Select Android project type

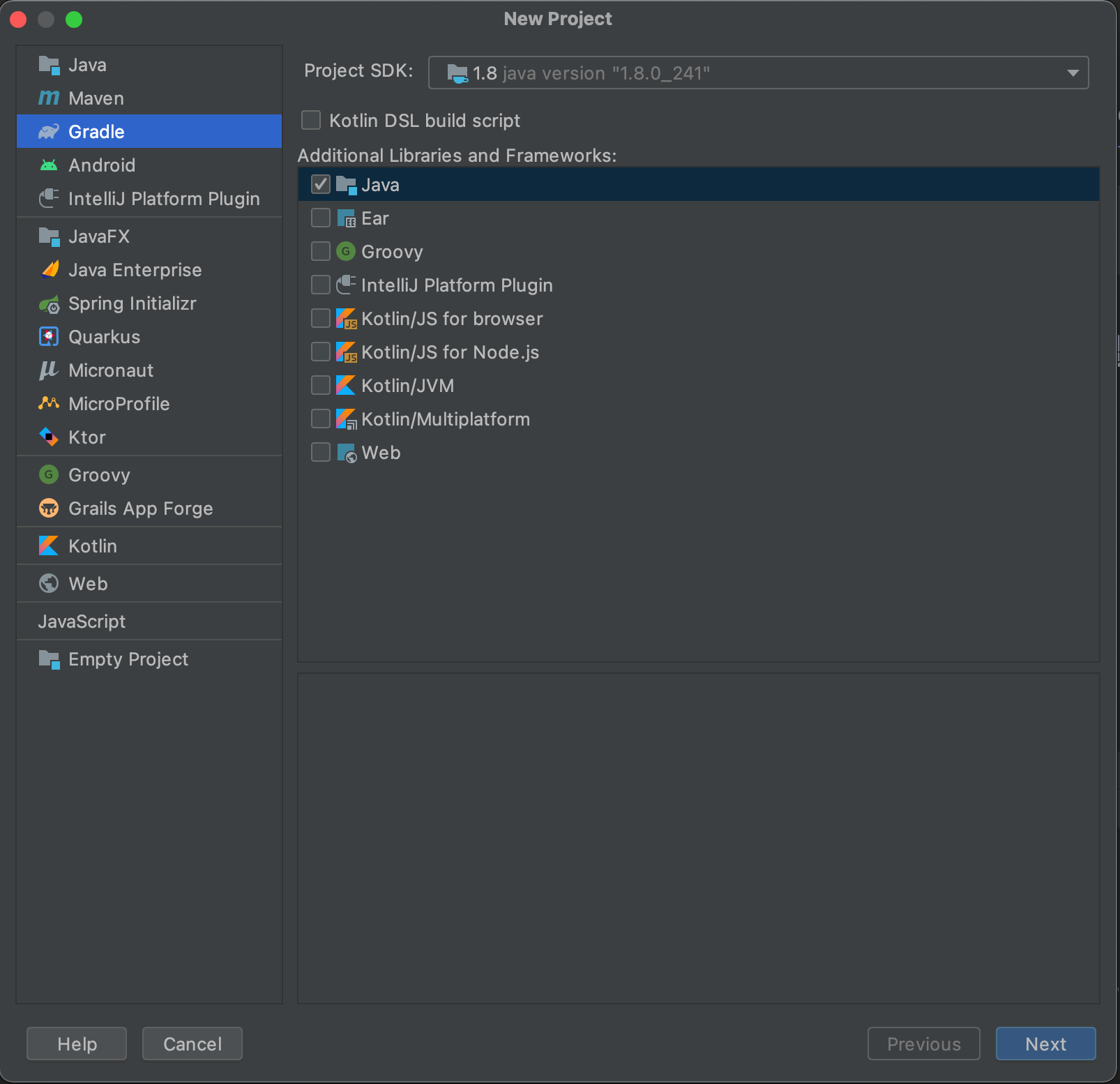pyautogui.click(x=149, y=165)
